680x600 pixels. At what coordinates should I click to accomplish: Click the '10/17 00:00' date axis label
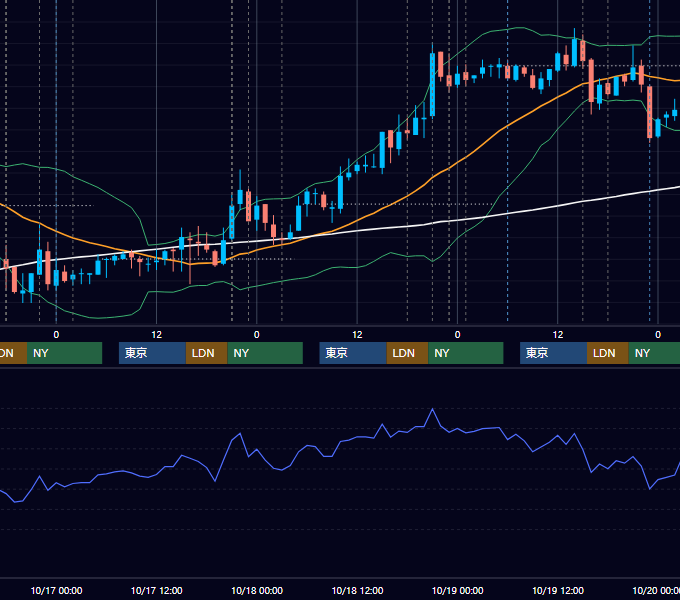pyautogui.click(x=56, y=590)
